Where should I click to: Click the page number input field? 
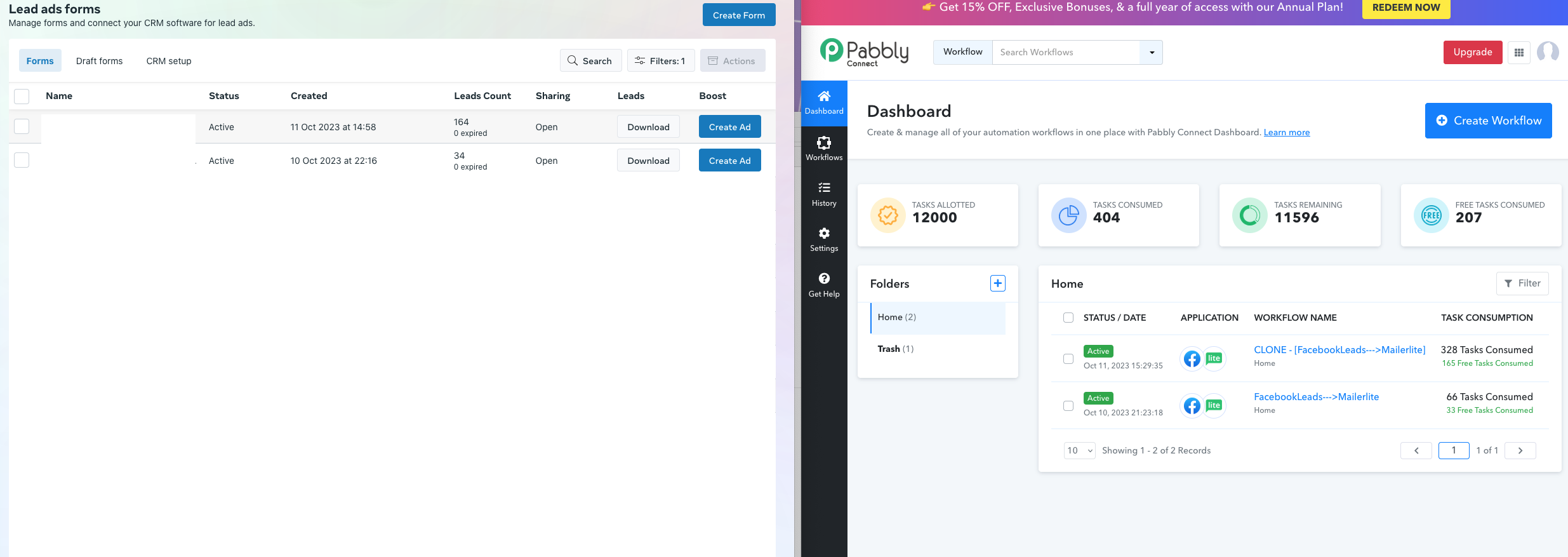[1454, 450]
